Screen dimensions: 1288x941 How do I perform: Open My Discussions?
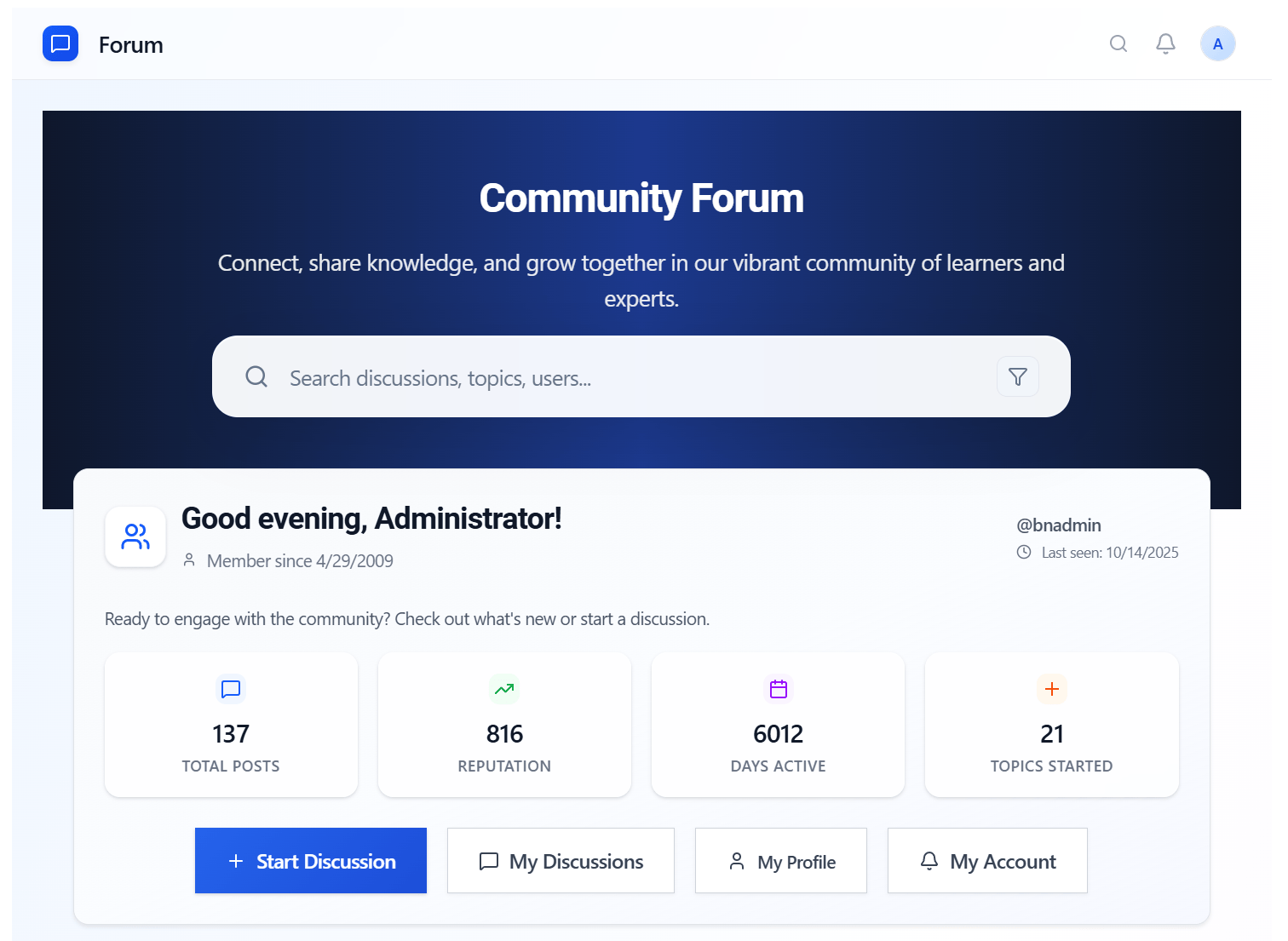(560, 861)
